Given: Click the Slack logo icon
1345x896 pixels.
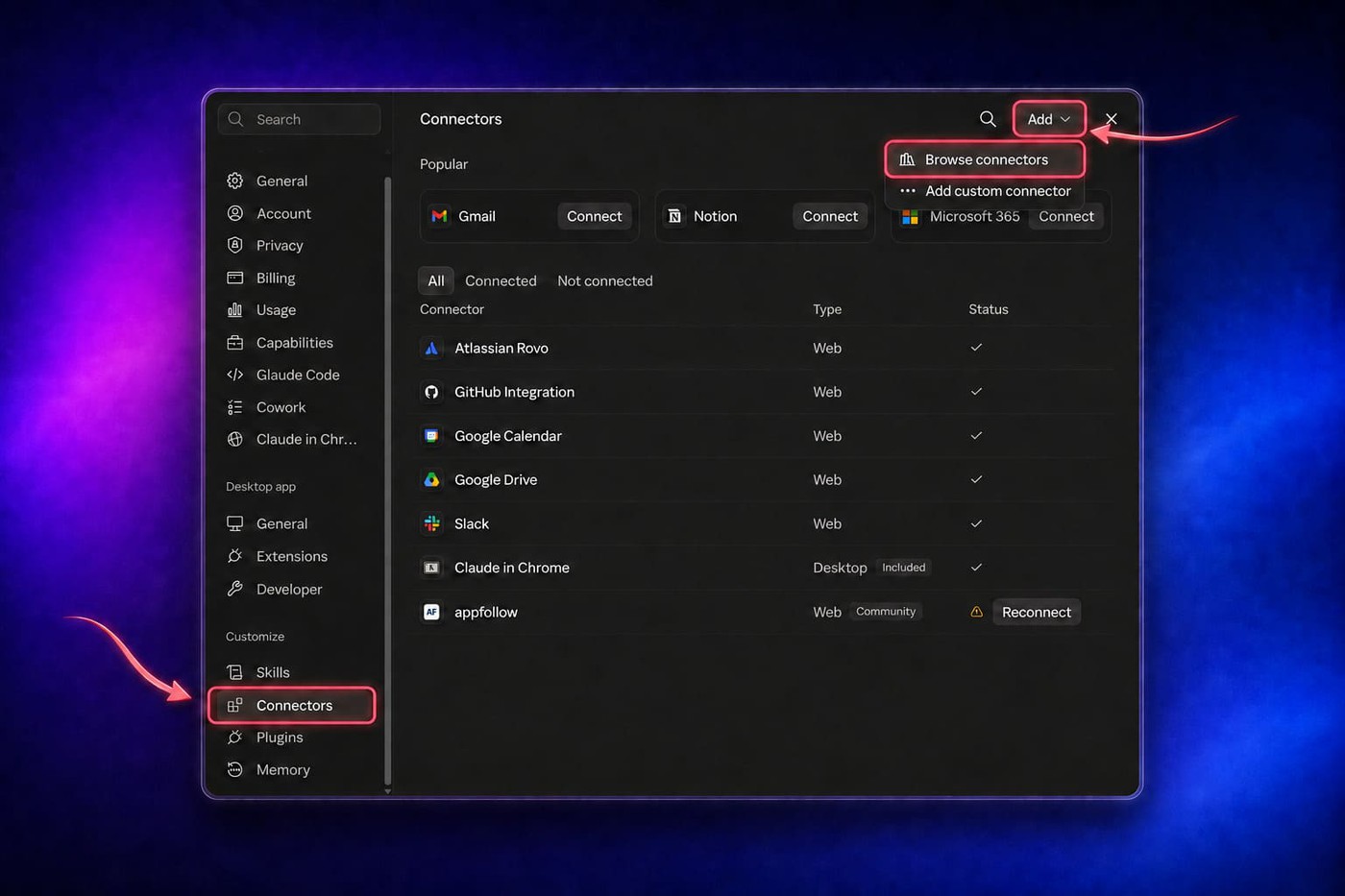Looking at the screenshot, I should [431, 523].
